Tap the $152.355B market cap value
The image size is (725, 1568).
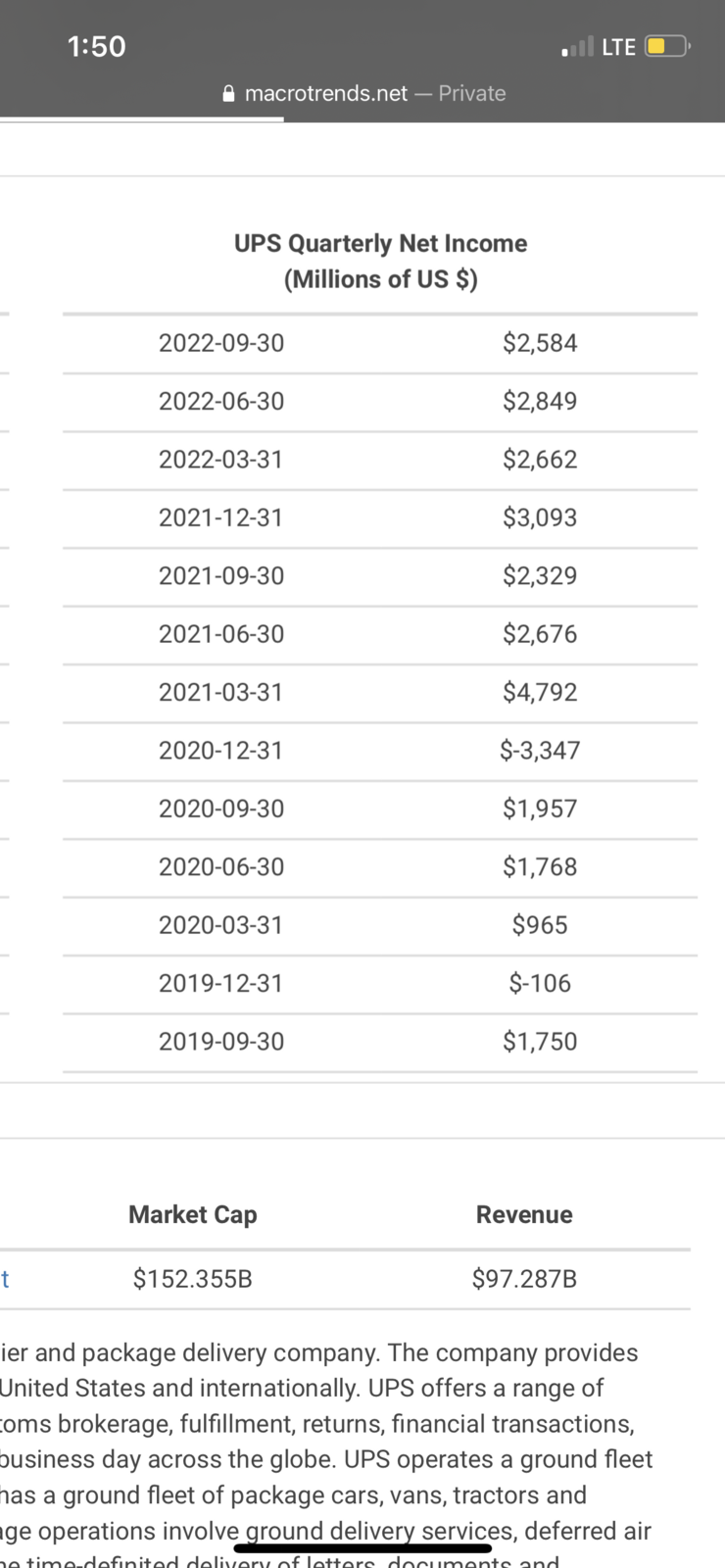[193, 1278]
